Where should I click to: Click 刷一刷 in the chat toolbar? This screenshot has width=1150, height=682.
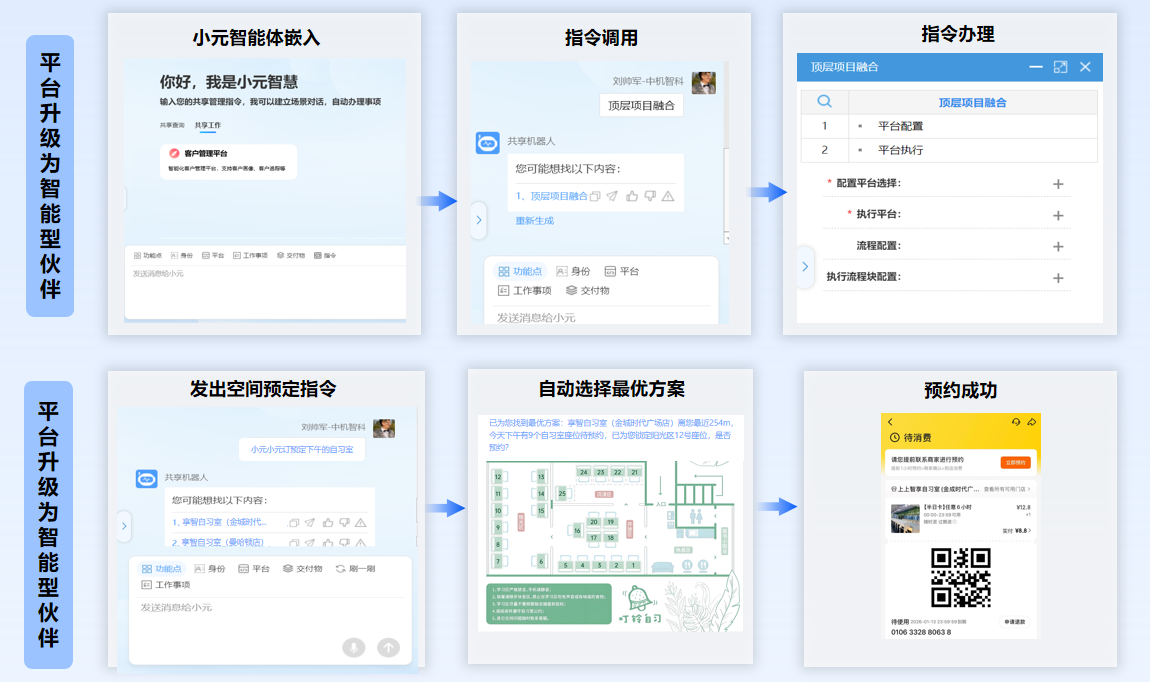pyautogui.click(x=354, y=568)
